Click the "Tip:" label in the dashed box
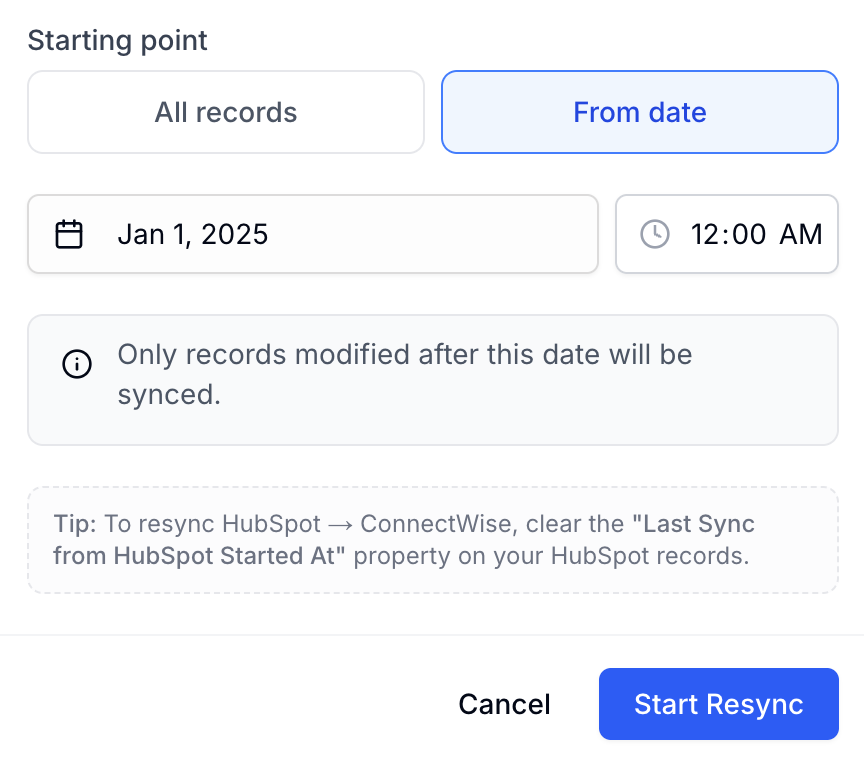The width and height of the screenshot is (864, 760). (x=75, y=524)
